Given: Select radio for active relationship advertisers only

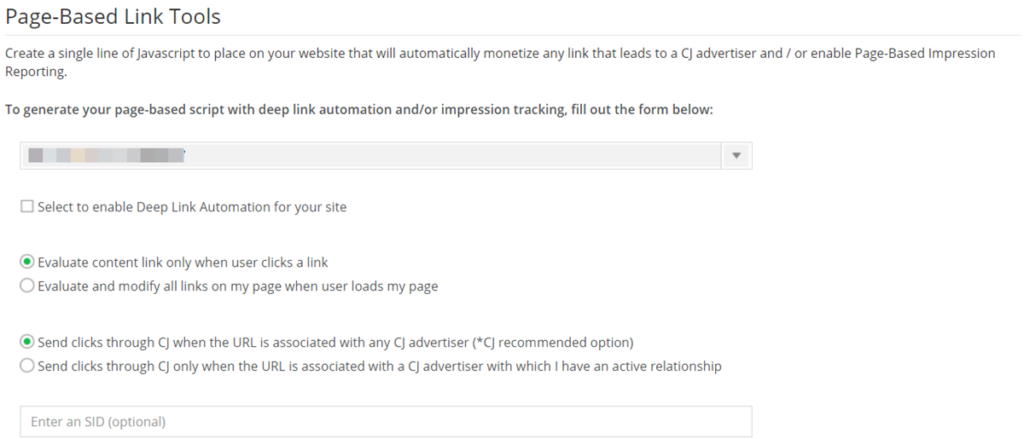Looking at the screenshot, I should point(27,366).
